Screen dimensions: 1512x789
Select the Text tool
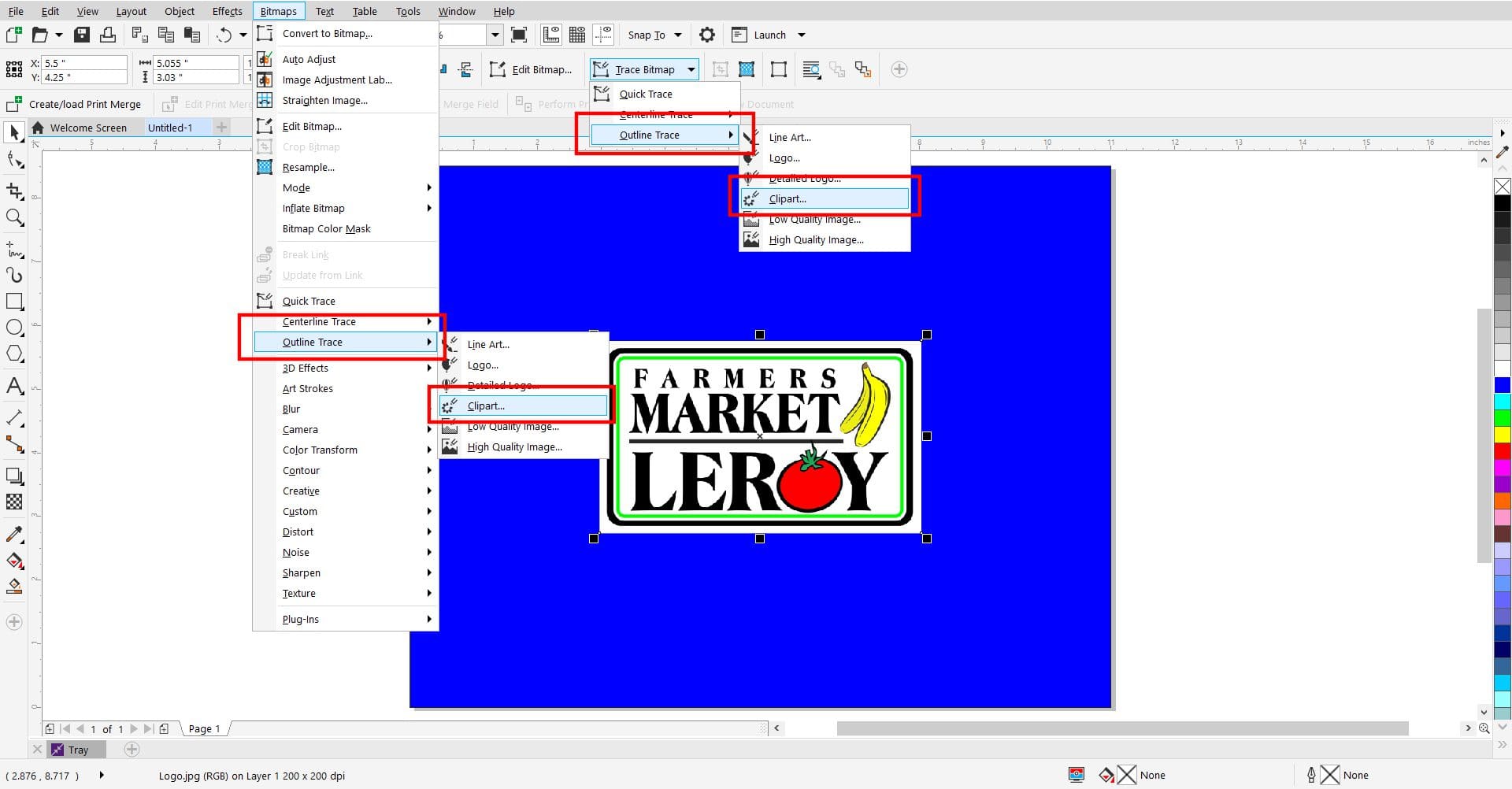click(x=14, y=386)
